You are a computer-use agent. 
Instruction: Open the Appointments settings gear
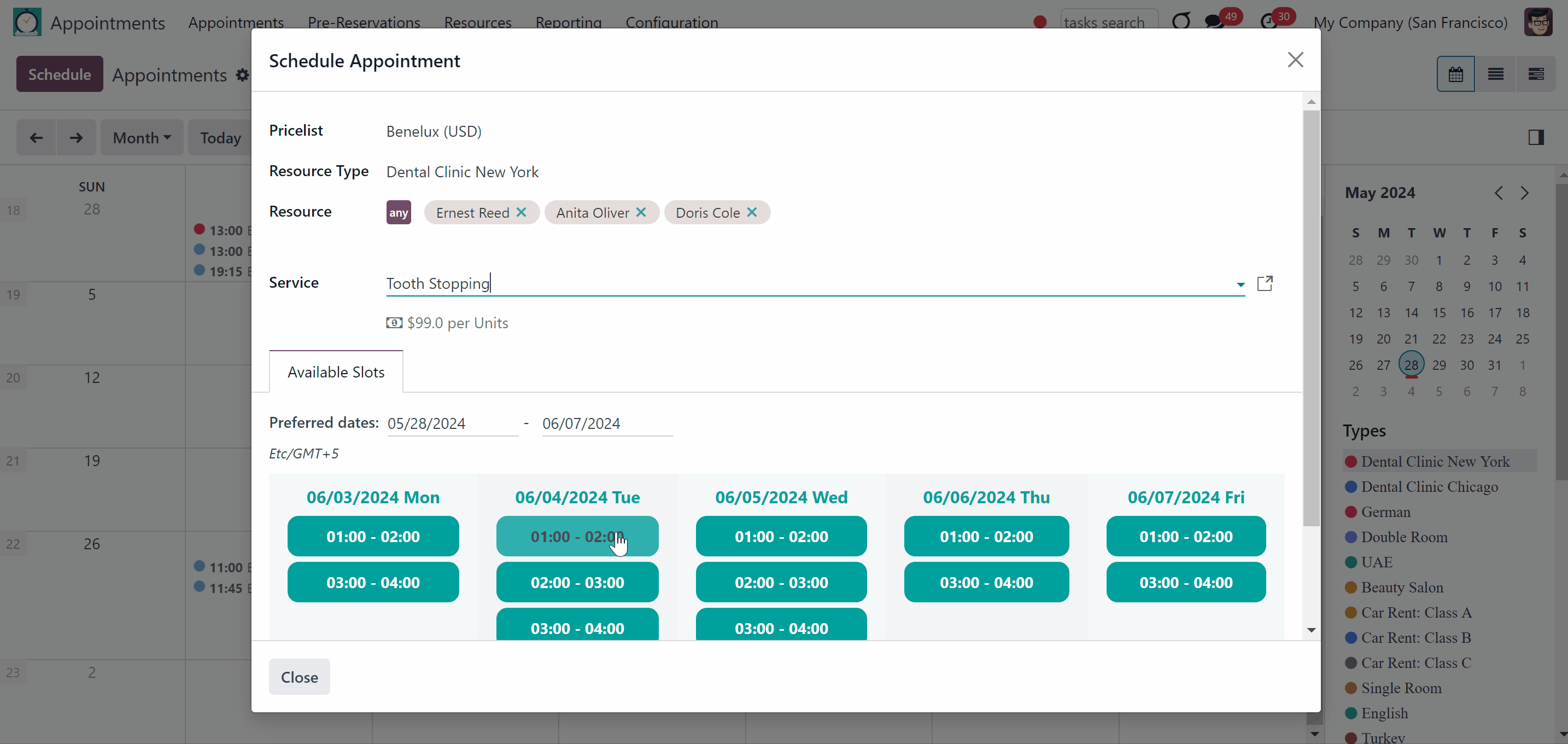coord(242,75)
